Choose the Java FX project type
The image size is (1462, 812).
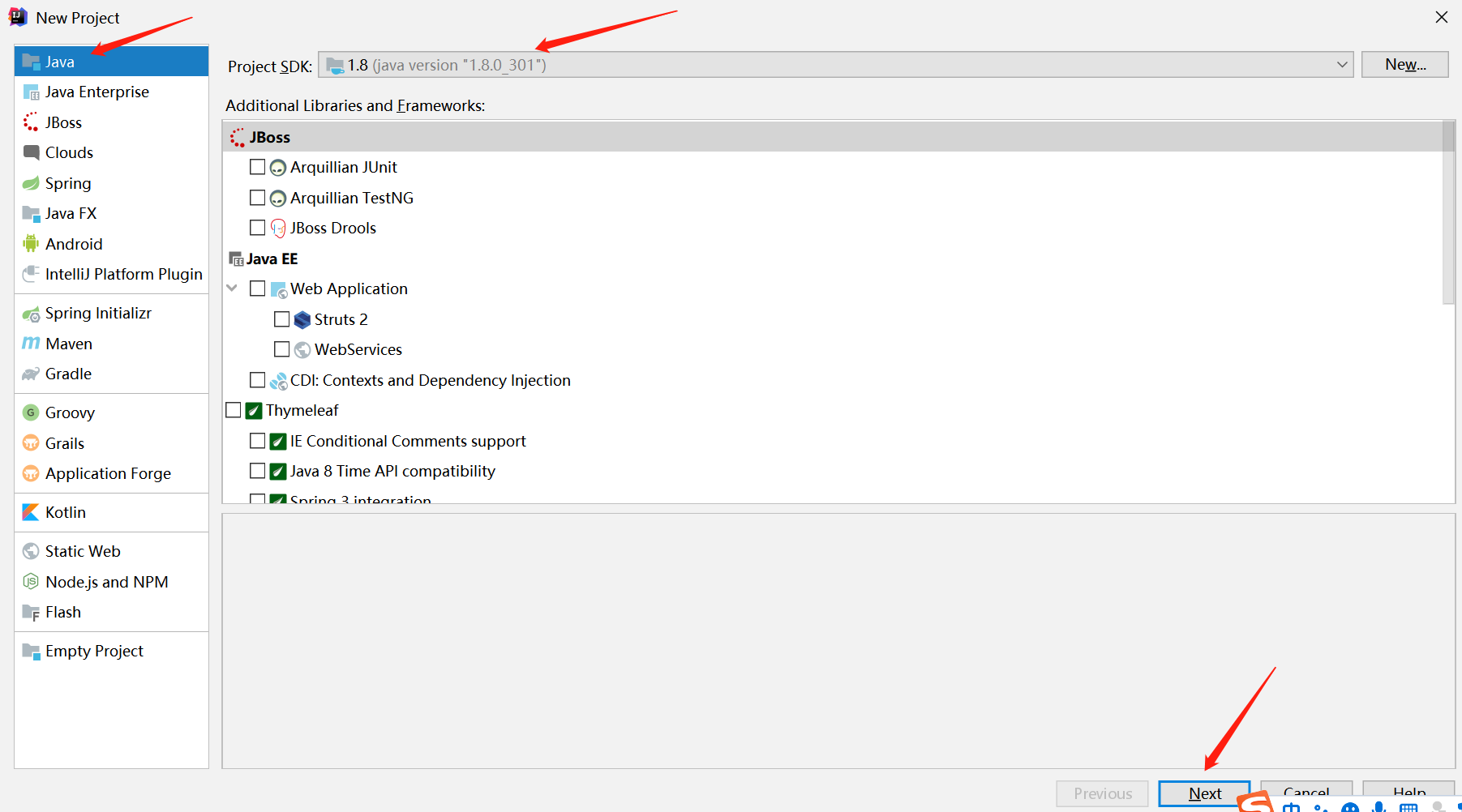(111, 213)
